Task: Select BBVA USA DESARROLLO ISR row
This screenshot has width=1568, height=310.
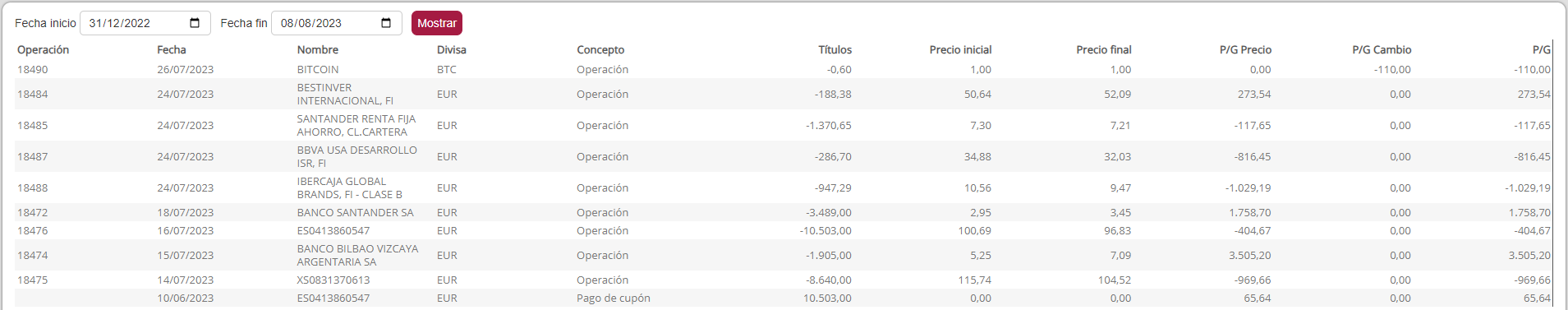Action: 784,156
